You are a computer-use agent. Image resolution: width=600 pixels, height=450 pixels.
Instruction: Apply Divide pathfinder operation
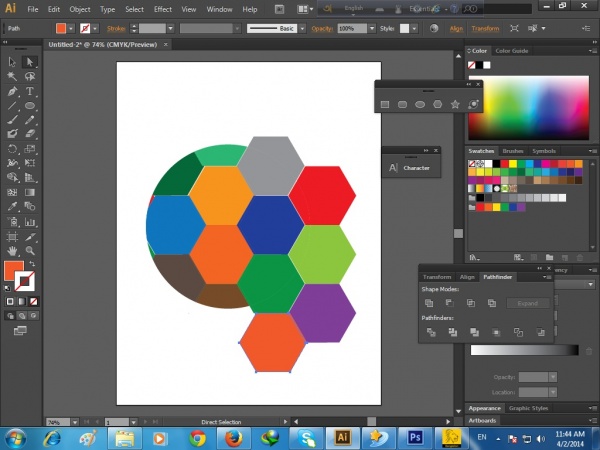[x=429, y=332]
